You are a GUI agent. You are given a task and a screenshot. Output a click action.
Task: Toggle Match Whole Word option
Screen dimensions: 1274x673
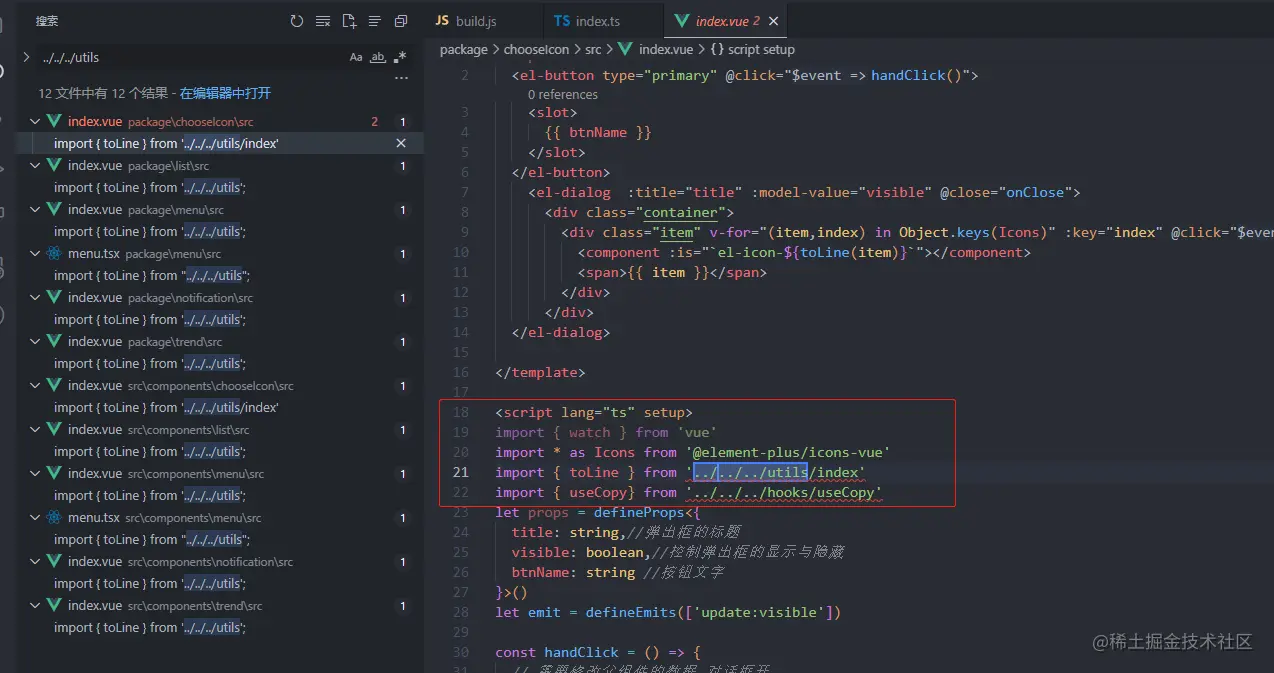pyautogui.click(x=378, y=57)
